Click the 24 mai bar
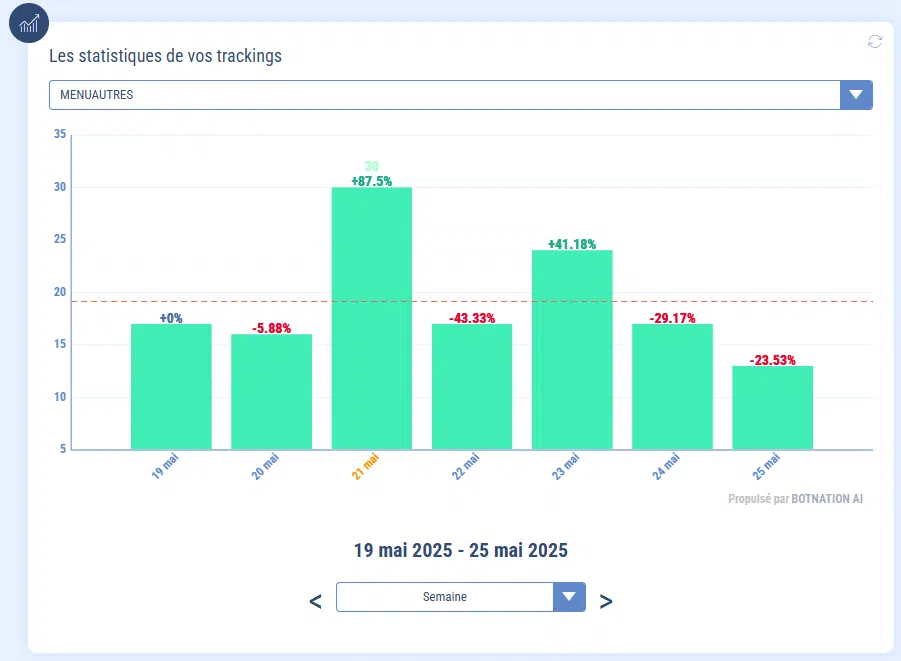The image size is (901, 661). (x=672, y=386)
